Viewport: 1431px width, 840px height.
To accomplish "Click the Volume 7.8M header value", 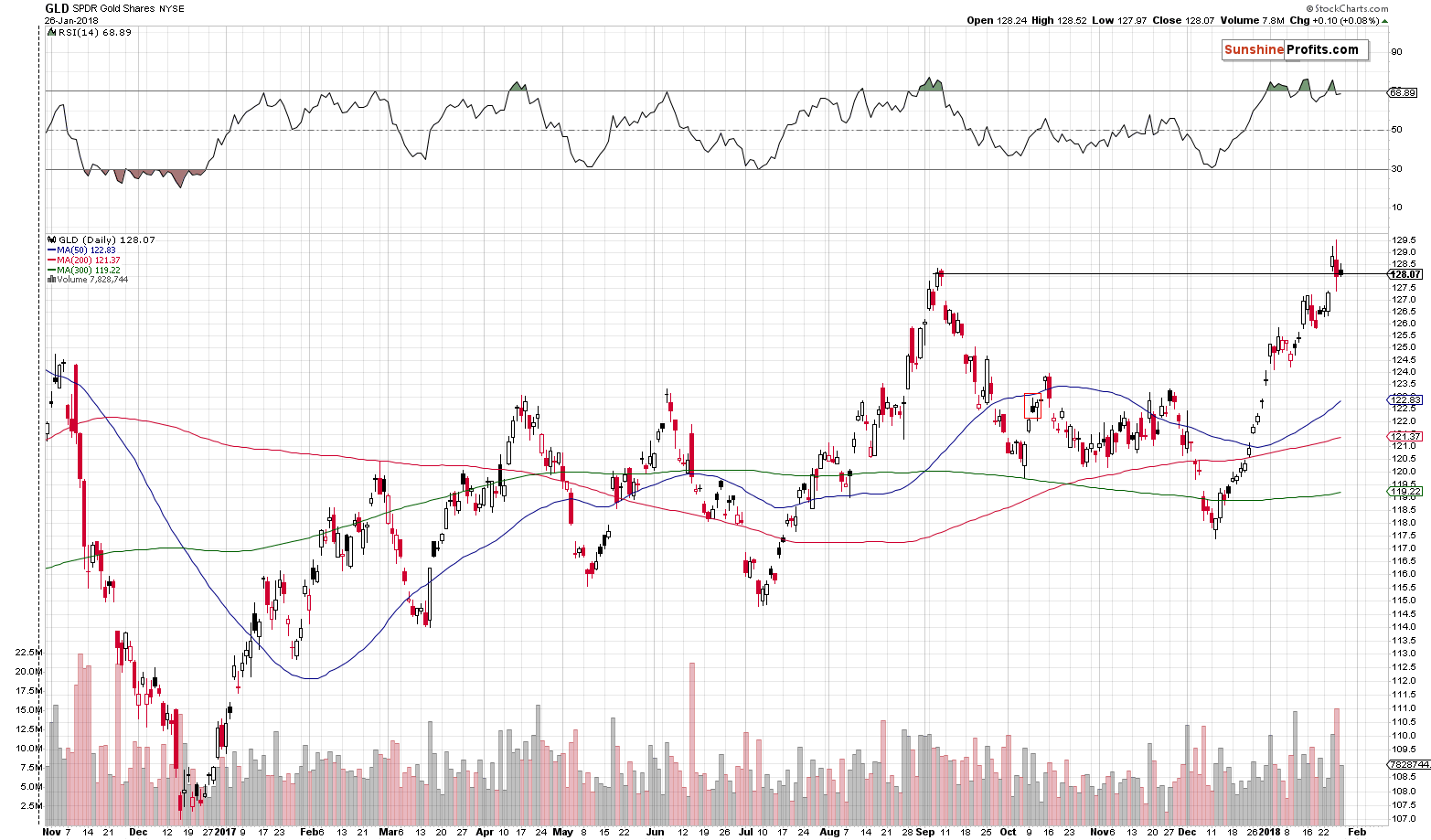I will 1254,20.
